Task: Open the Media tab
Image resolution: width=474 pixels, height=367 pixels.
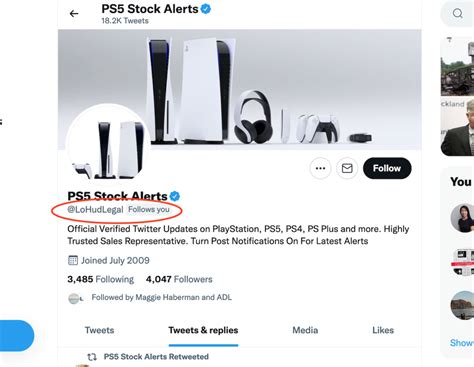Action: click(305, 330)
